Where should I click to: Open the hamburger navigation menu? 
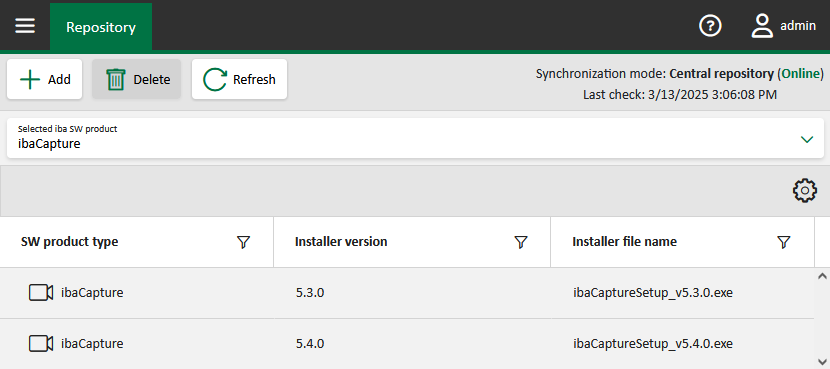point(25,26)
